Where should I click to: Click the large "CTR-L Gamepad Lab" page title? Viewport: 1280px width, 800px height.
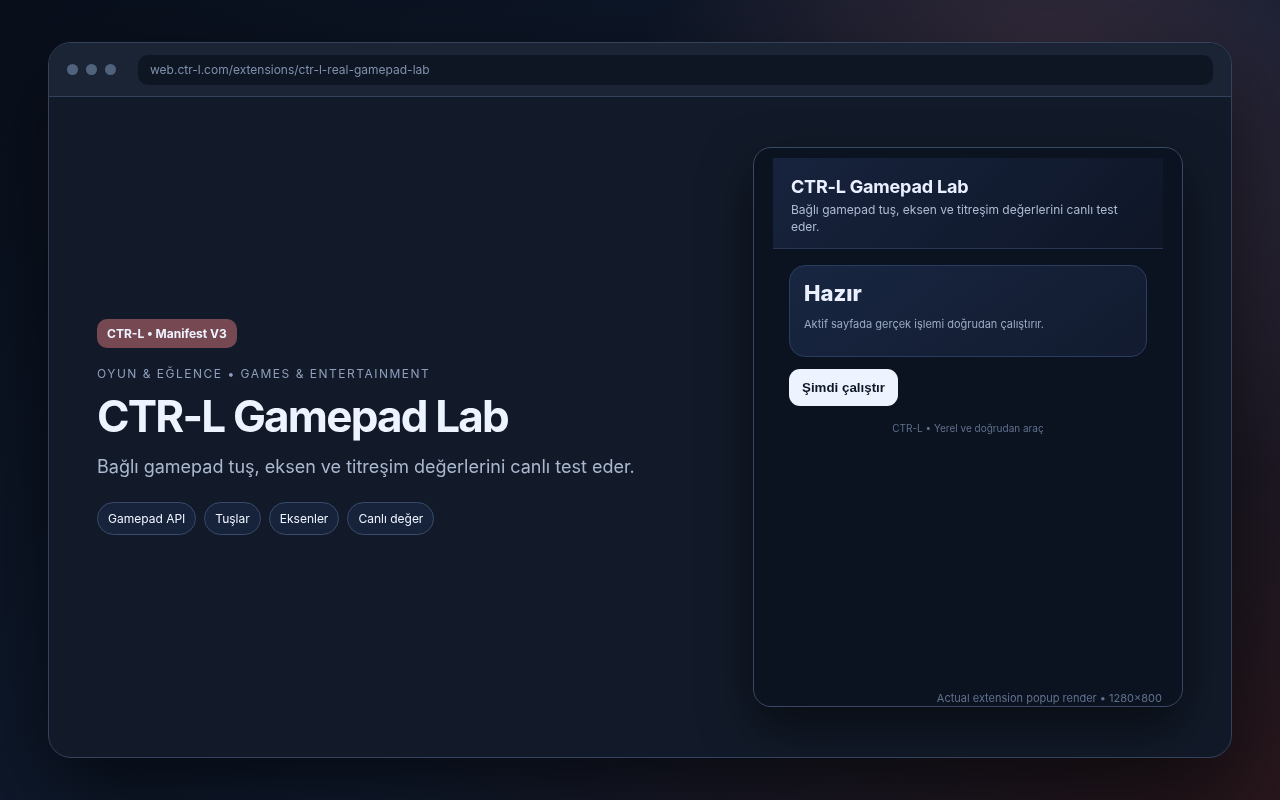pyautogui.click(x=303, y=417)
